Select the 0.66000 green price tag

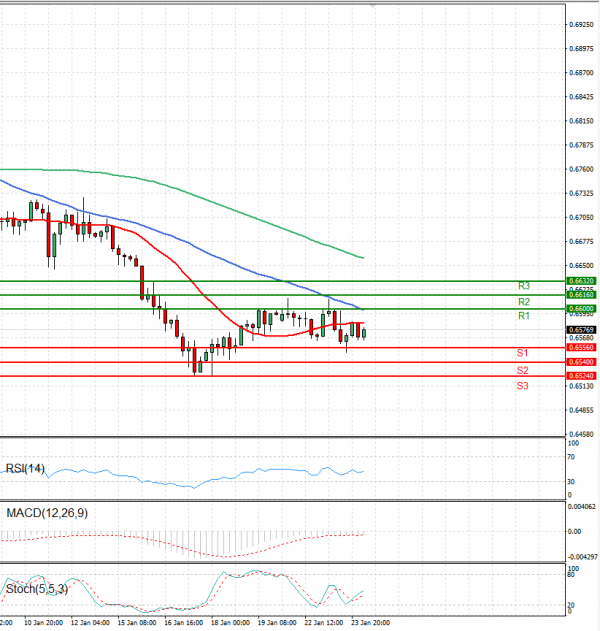(x=581, y=309)
